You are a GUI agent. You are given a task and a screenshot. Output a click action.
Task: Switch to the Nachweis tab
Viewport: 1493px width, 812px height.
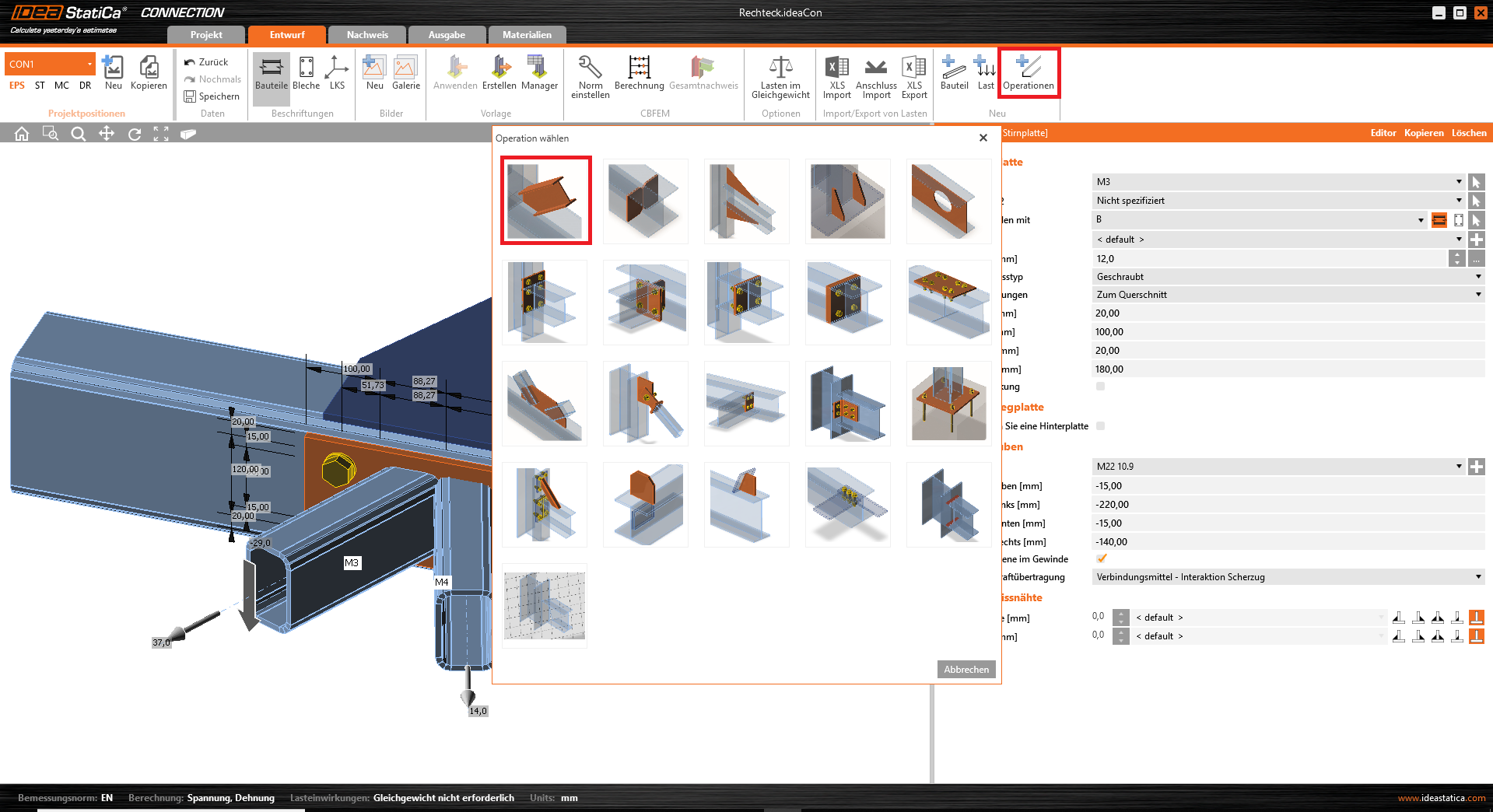point(367,35)
